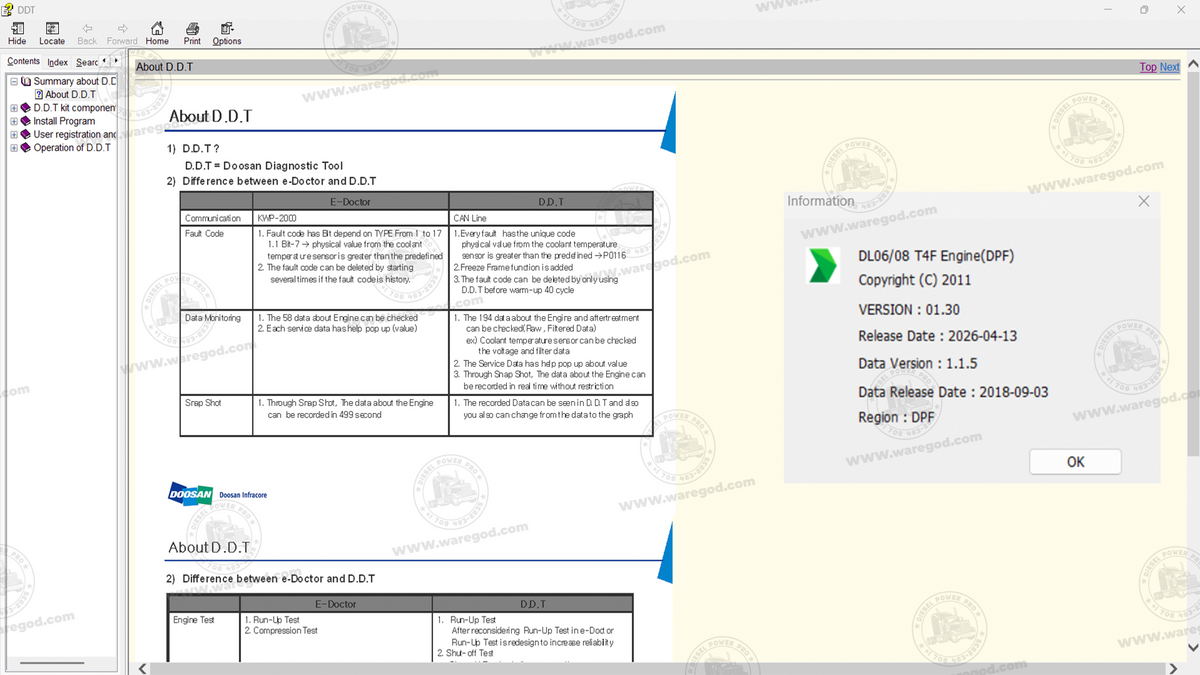This screenshot has width=1200, height=675.
Task: Go to Home page in help viewer
Action: (x=157, y=34)
